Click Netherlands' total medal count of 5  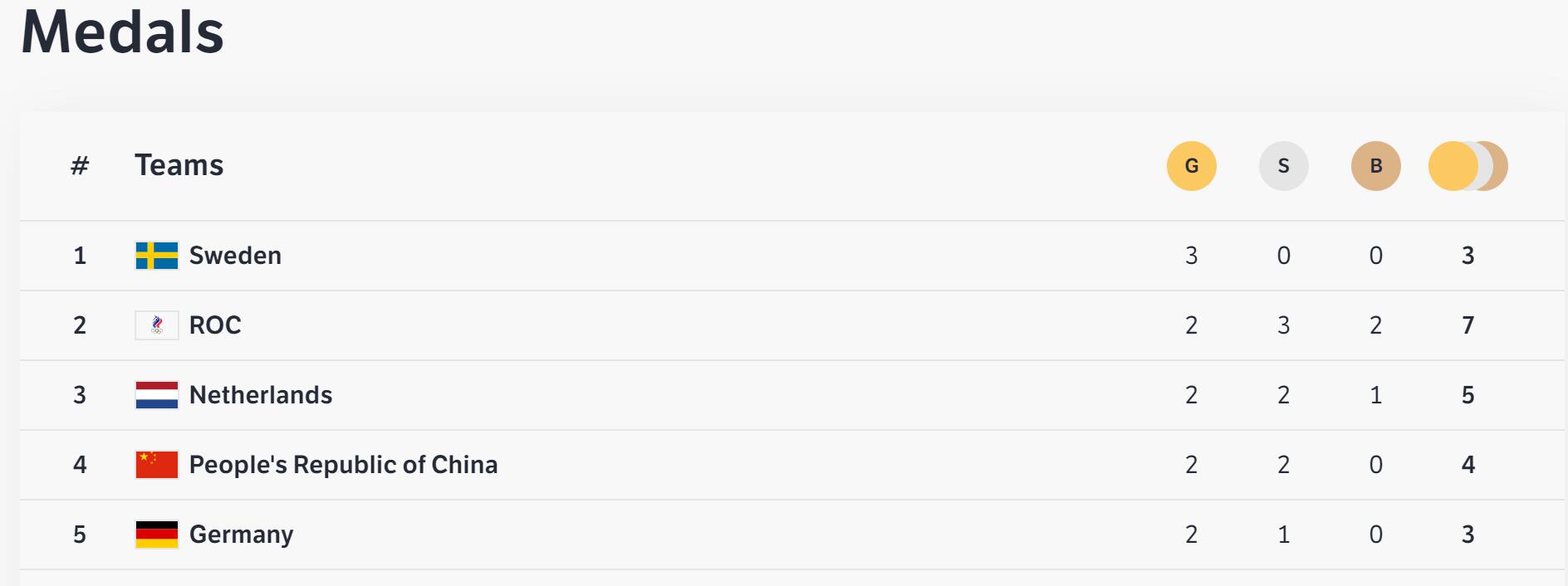click(1468, 395)
